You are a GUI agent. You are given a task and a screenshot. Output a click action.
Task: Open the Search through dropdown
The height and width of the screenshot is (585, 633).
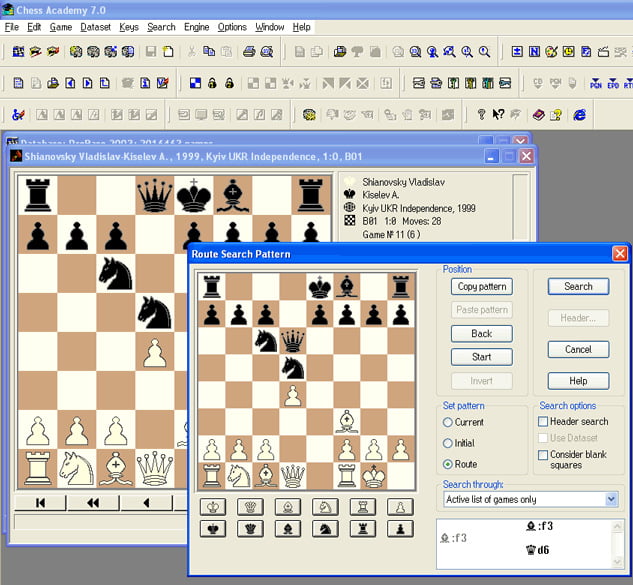611,499
